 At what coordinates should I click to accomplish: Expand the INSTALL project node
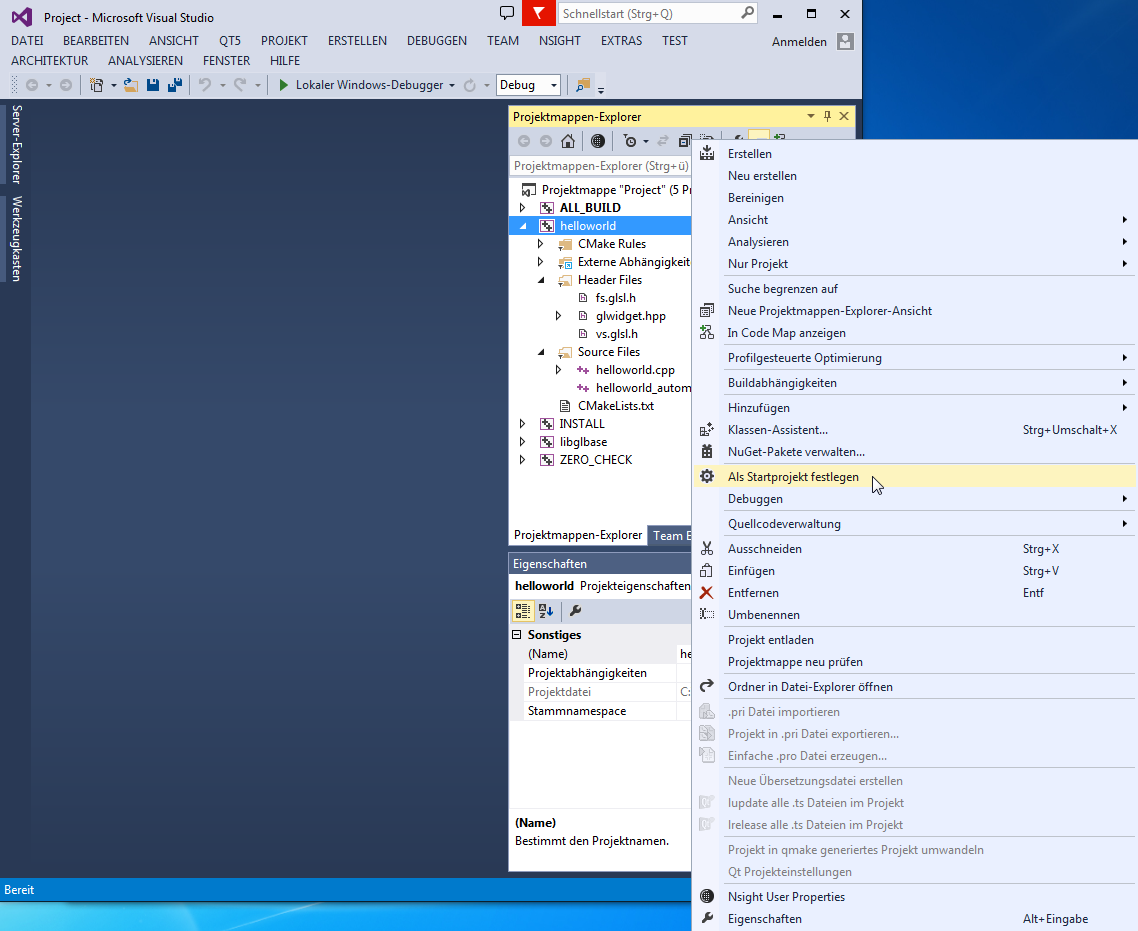[x=523, y=424]
